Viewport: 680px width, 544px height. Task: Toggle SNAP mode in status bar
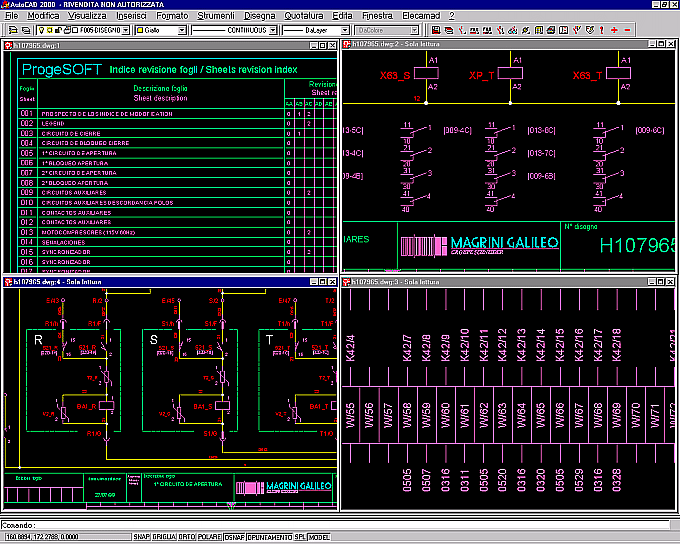pyautogui.click(x=141, y=537)
